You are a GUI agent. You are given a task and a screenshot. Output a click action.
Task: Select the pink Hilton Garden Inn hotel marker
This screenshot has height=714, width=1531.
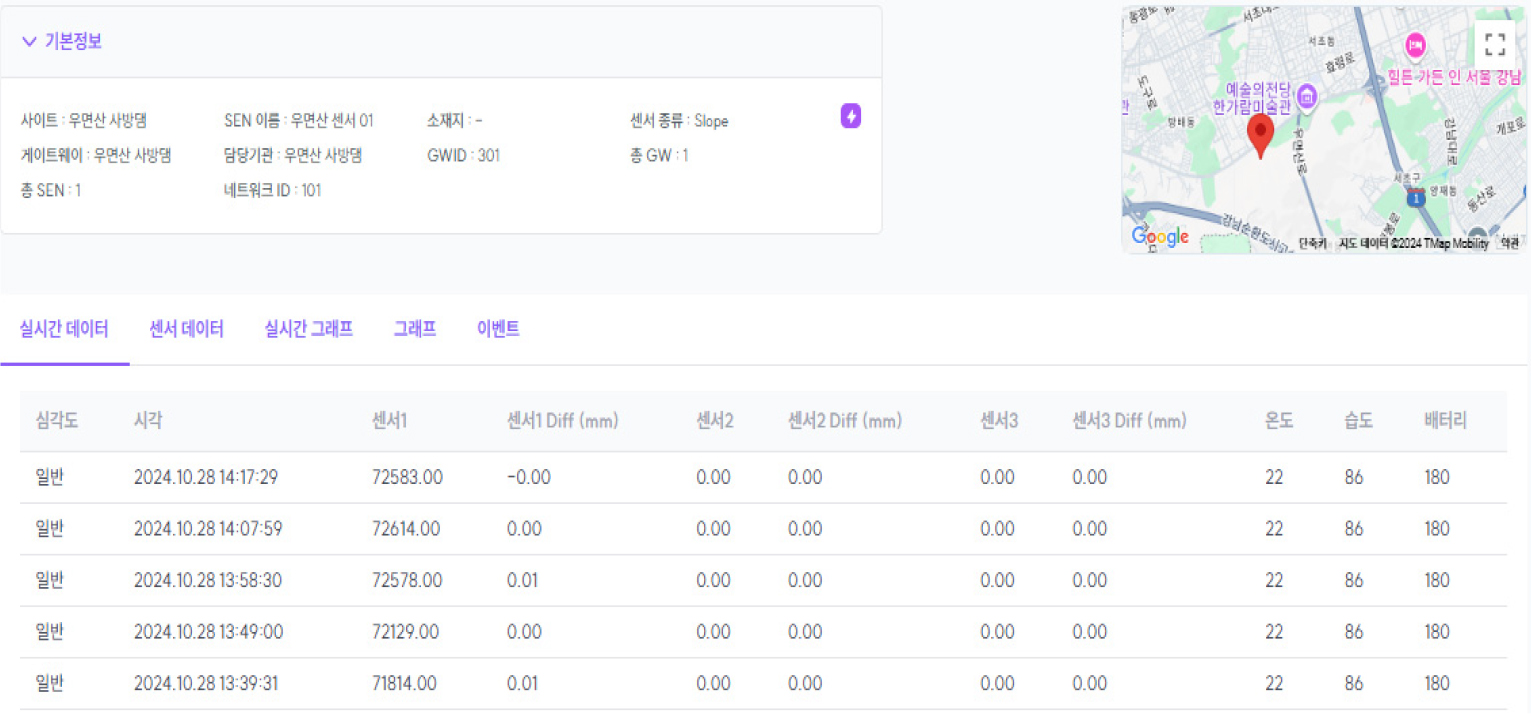tap(1415, 45)
